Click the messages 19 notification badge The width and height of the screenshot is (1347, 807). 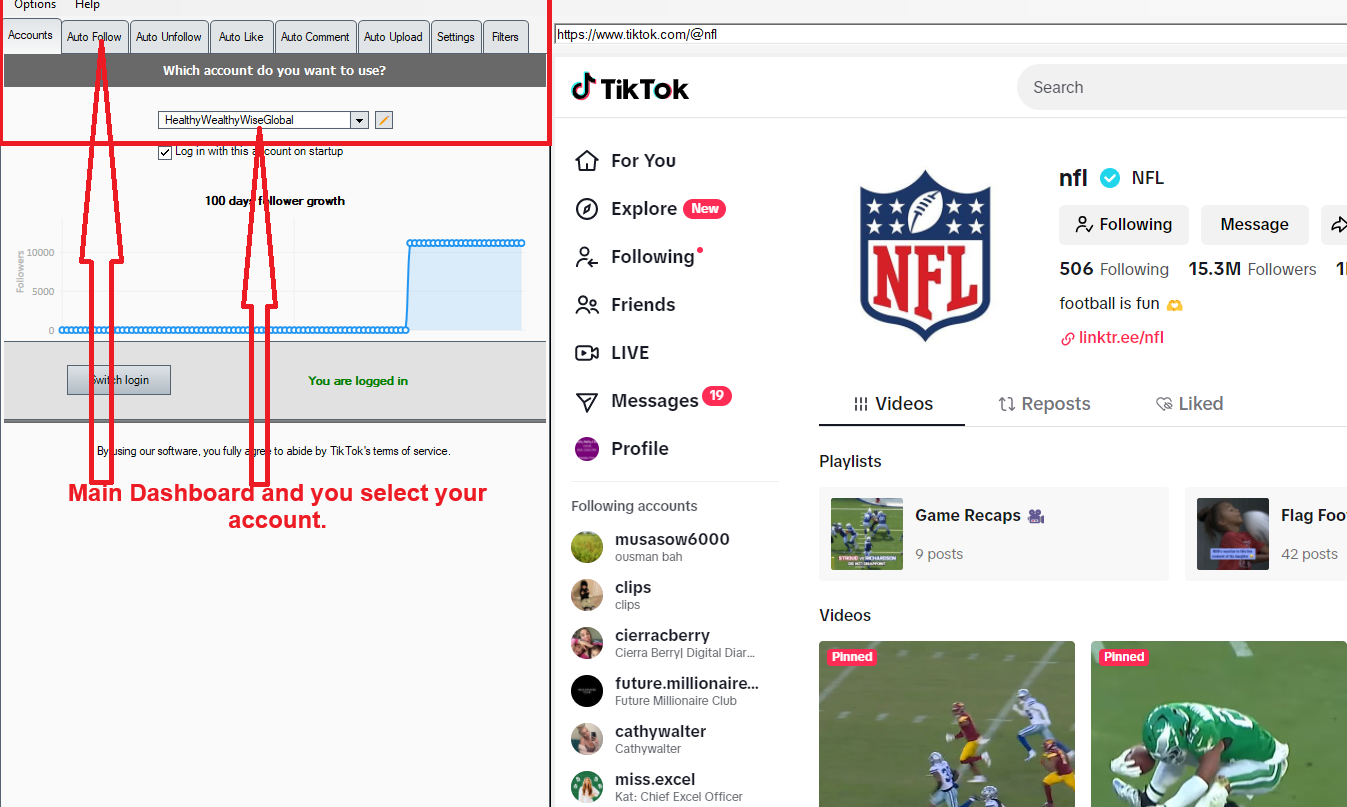pos(717,396)
